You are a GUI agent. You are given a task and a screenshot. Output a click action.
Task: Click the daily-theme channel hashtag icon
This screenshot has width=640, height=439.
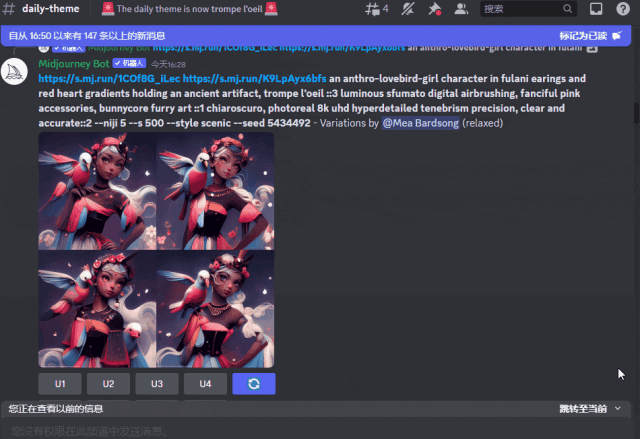coord(9,9)
